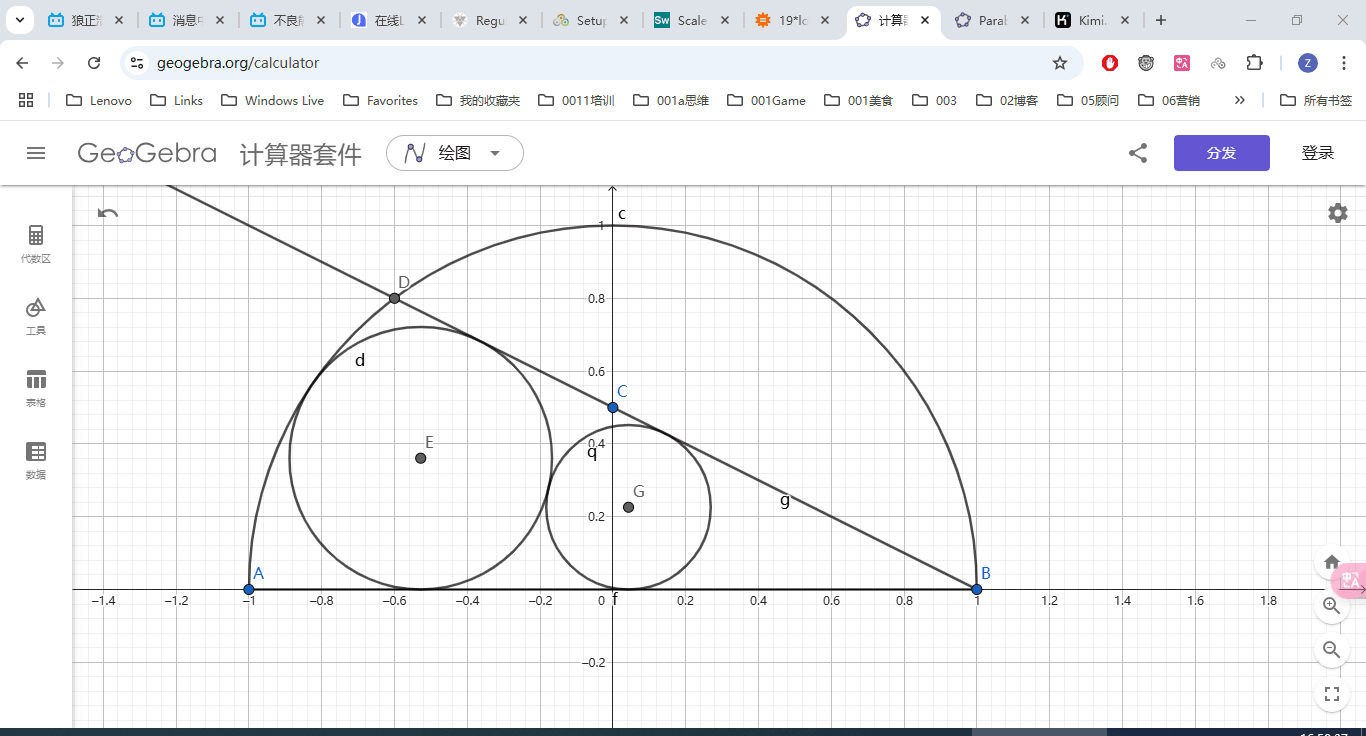
Task: Close the 计算 GeoGebra tab
Action: pos(924,20)
